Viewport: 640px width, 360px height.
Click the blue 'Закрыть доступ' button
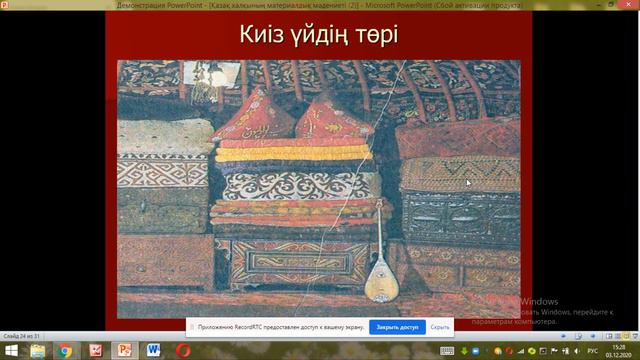[x=397, y=327]
